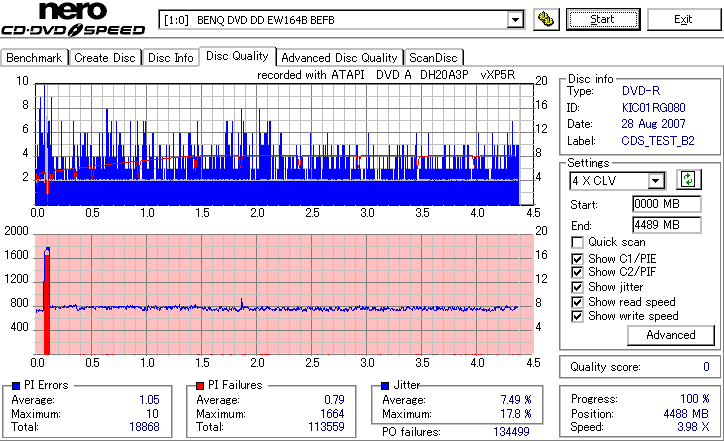Open the 4 X CLV speed dropdown
This screenshot has width=724, height=441.
pyautogui.click(x=655, y=181)
